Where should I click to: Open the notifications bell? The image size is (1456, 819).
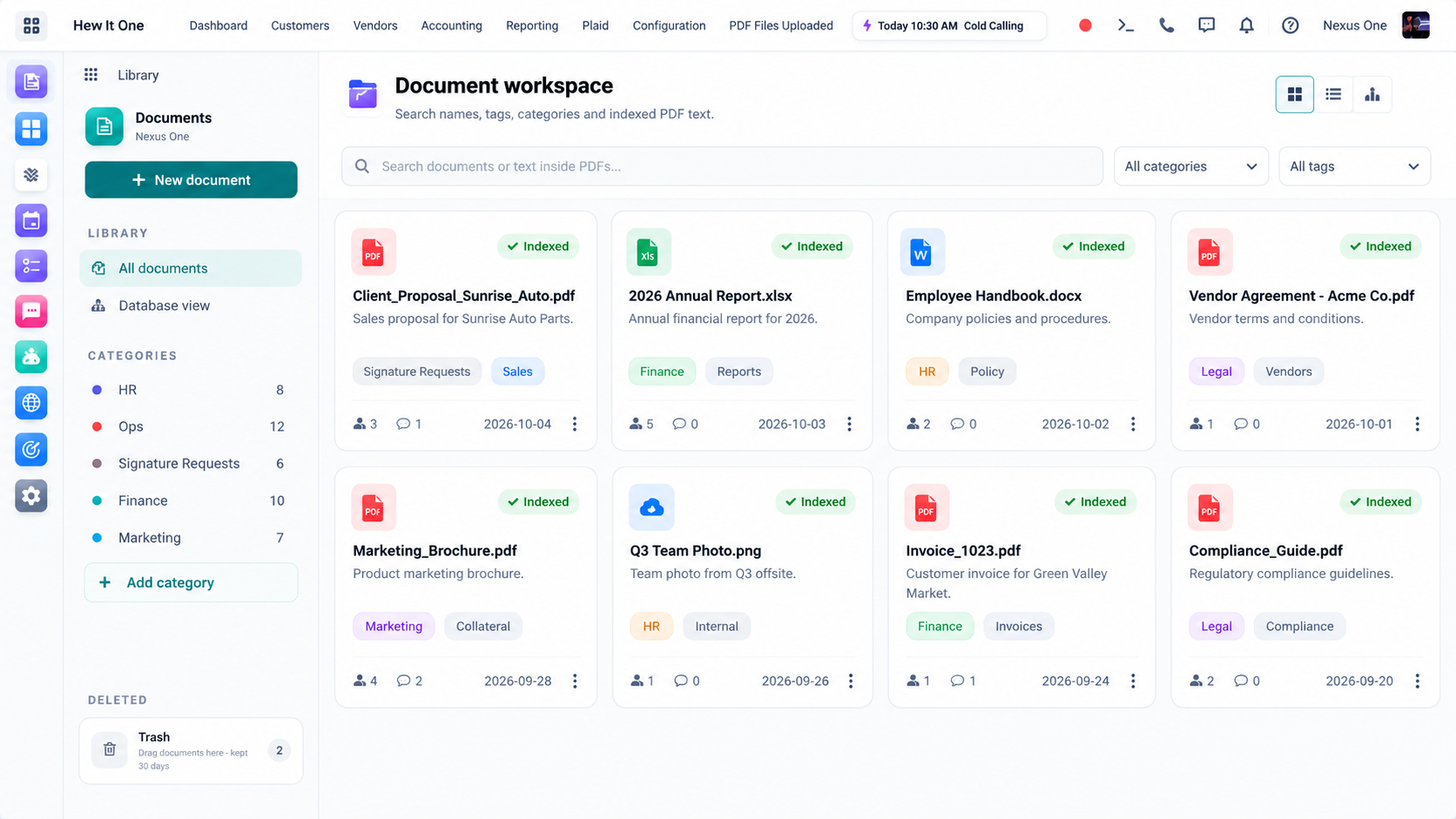click(1246, 25)
